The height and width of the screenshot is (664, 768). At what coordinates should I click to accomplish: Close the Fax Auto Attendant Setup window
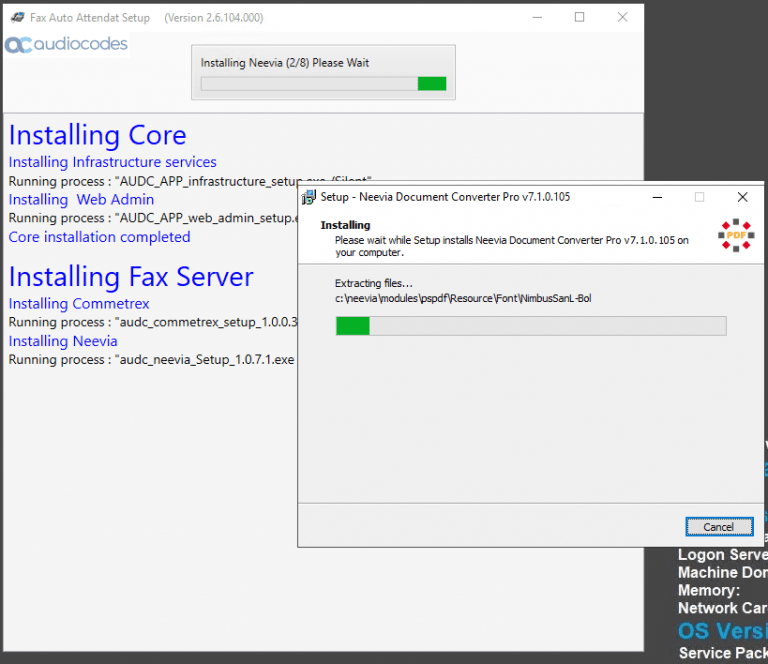click(622, 17)
